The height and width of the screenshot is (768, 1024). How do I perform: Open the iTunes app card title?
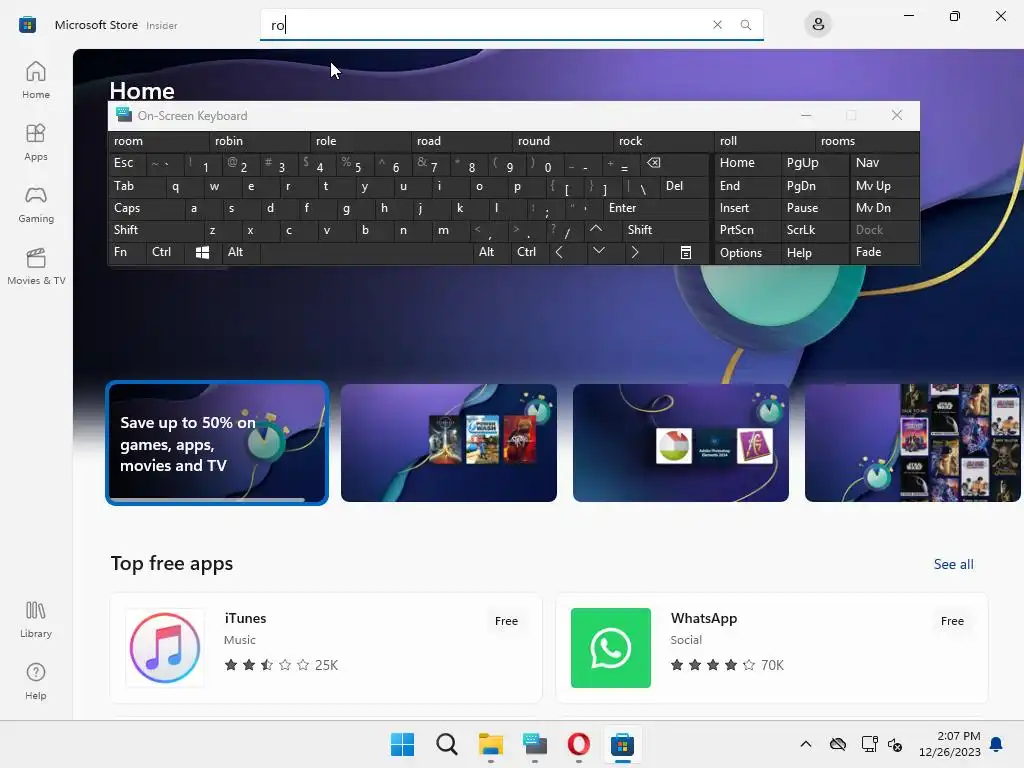click(245, 618)
